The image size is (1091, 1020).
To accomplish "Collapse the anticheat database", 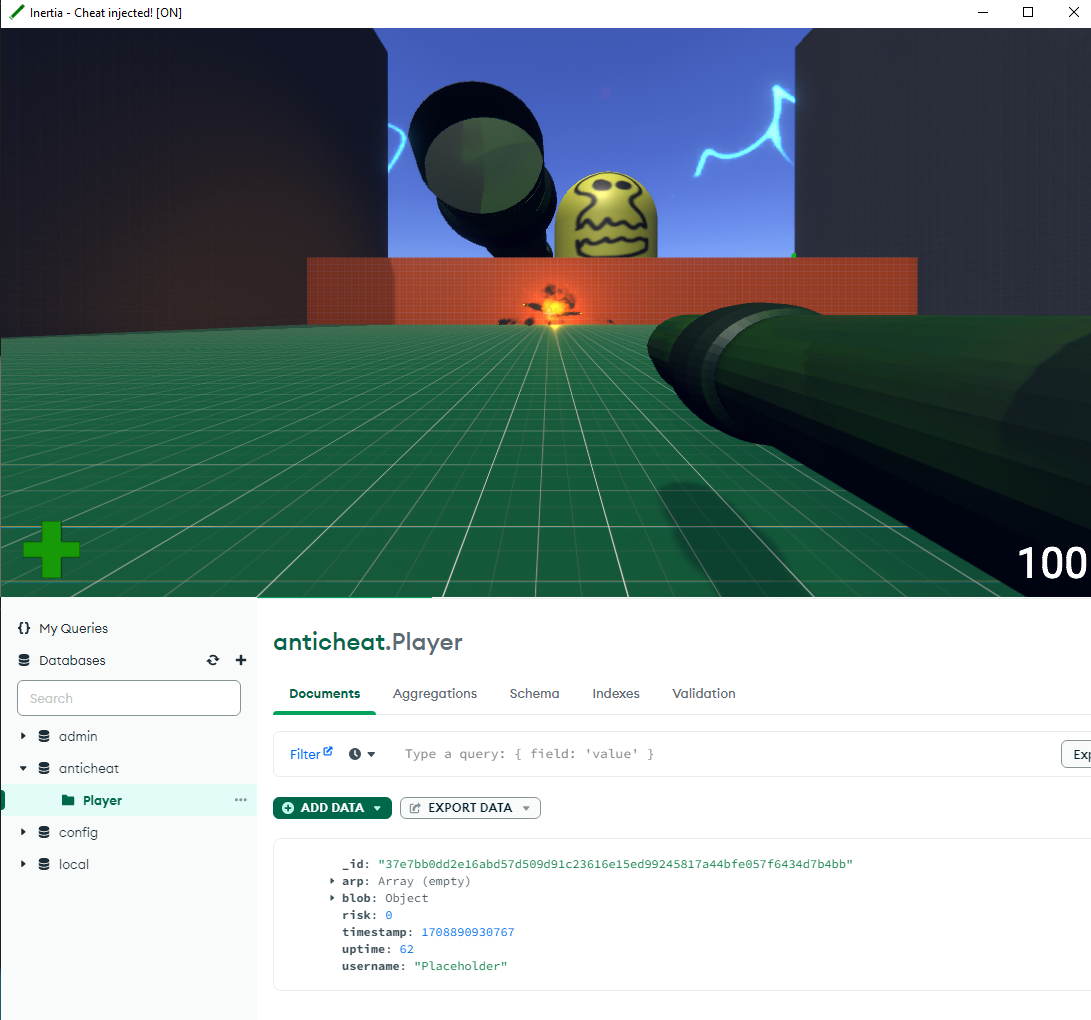I will coord(23,768).
